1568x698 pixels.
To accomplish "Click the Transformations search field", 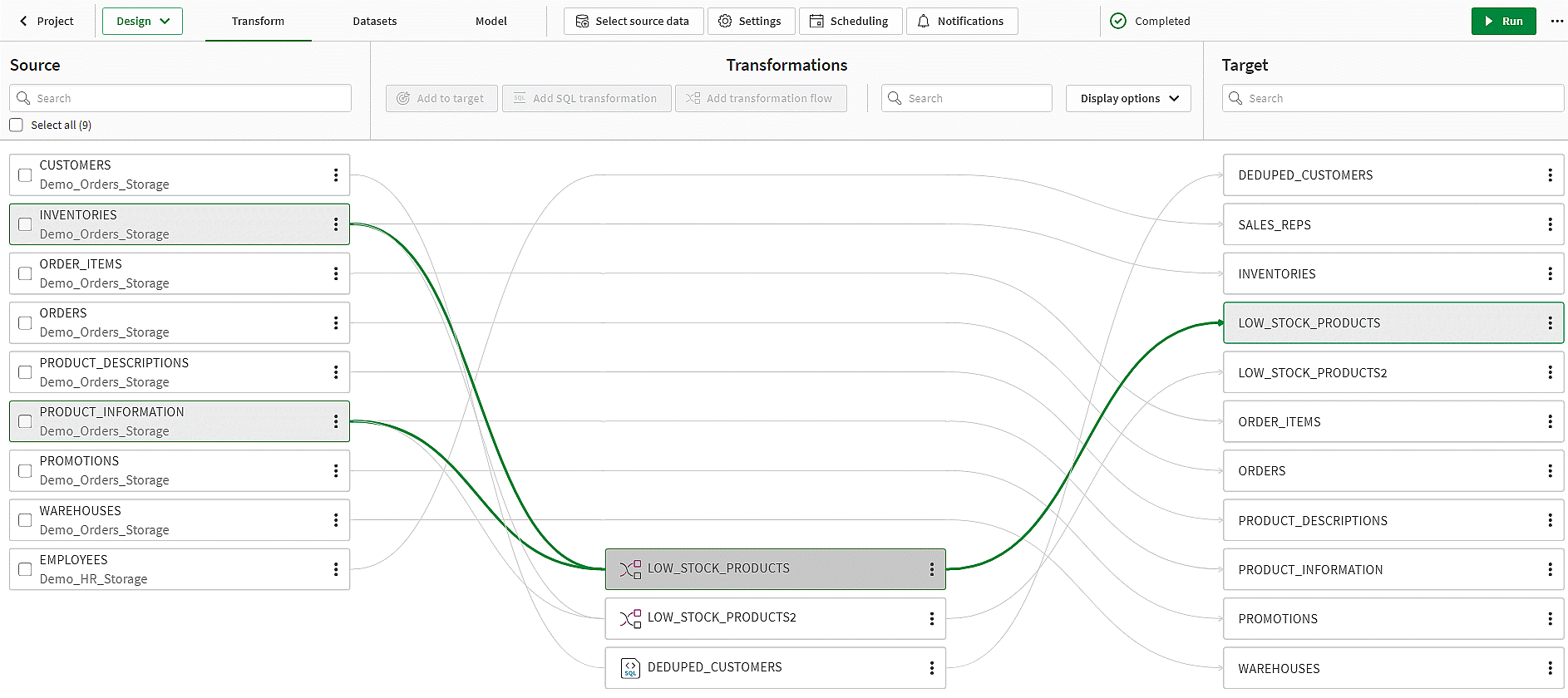I will point(967,98).
